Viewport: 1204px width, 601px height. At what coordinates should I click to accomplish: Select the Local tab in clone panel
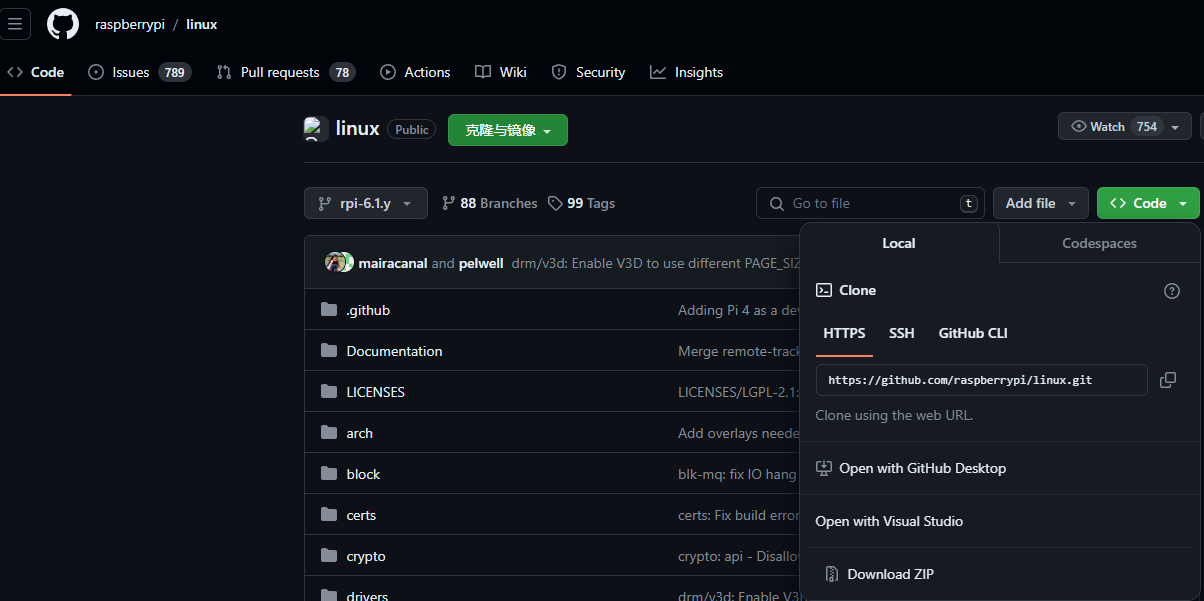pyautogui.click(x=899, y=243)
